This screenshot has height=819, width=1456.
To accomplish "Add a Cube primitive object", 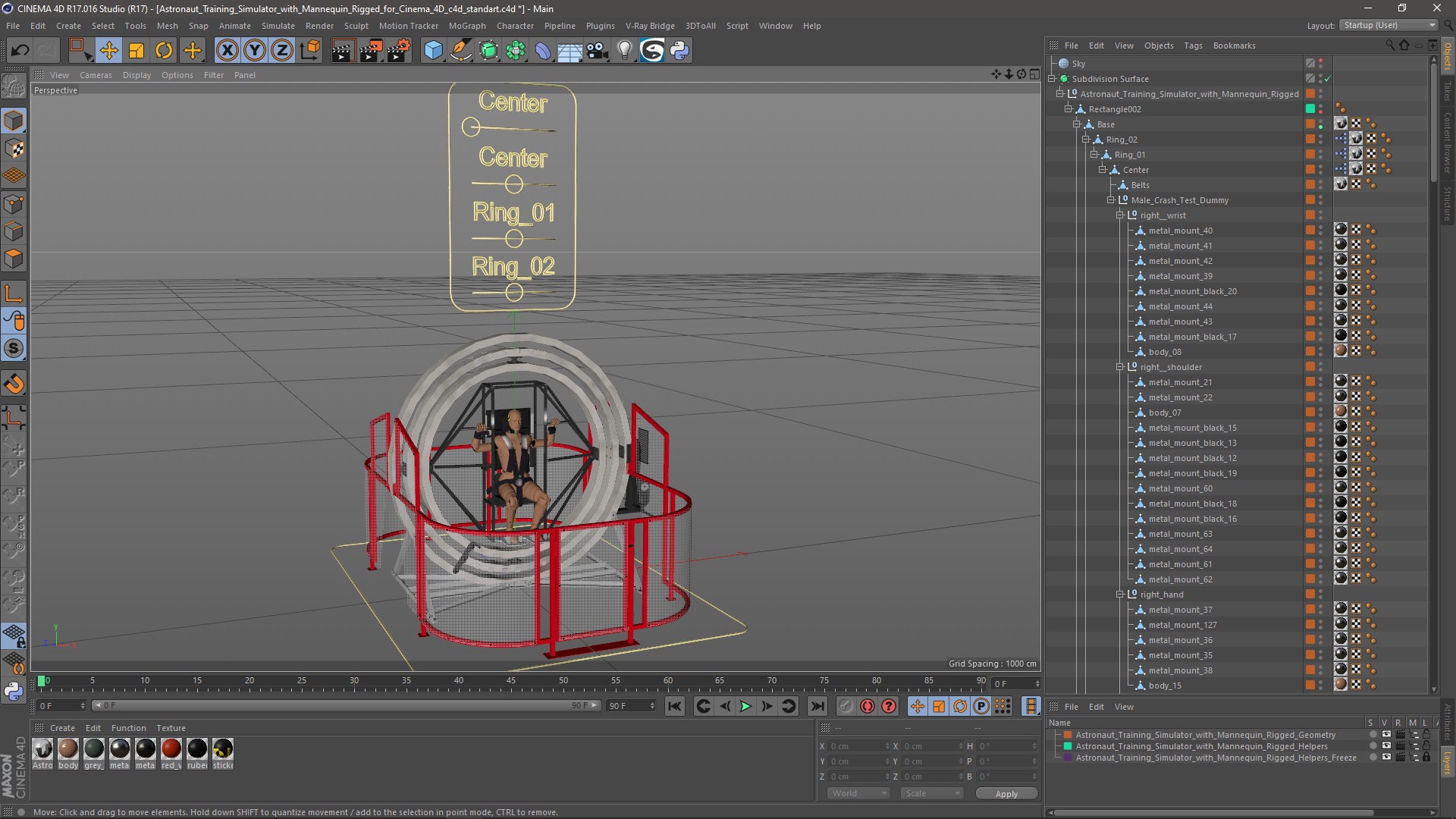I will (x=433, y=51).
